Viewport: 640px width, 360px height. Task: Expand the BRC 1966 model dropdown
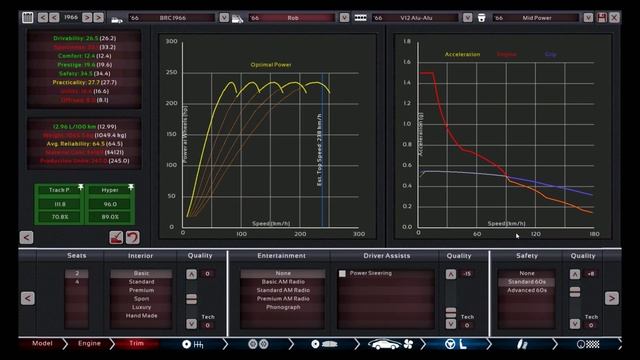pyautogui.click(x=224, y=18)
